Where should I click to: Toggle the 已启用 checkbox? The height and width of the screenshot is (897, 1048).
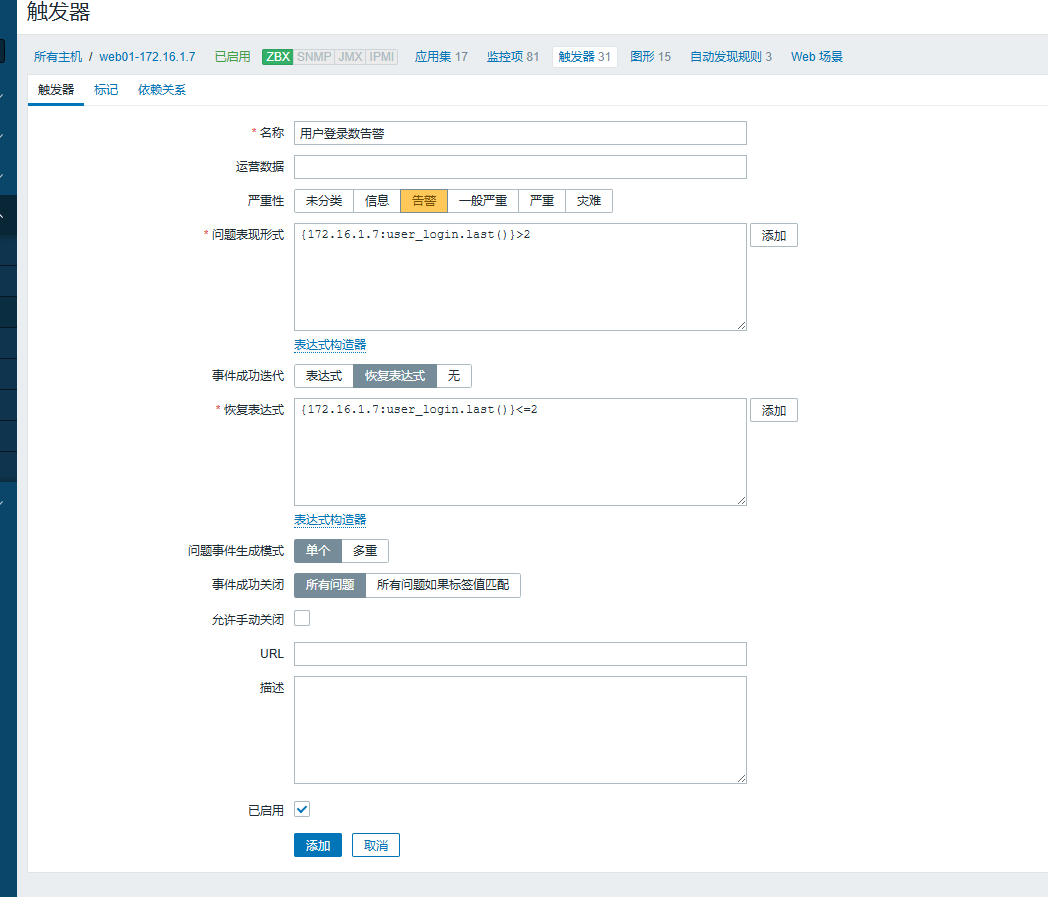coord(302,809)
